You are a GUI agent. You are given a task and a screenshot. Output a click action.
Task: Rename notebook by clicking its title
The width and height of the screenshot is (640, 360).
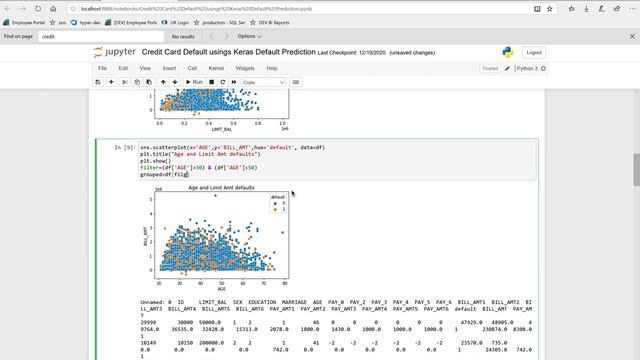pos(229,52)
